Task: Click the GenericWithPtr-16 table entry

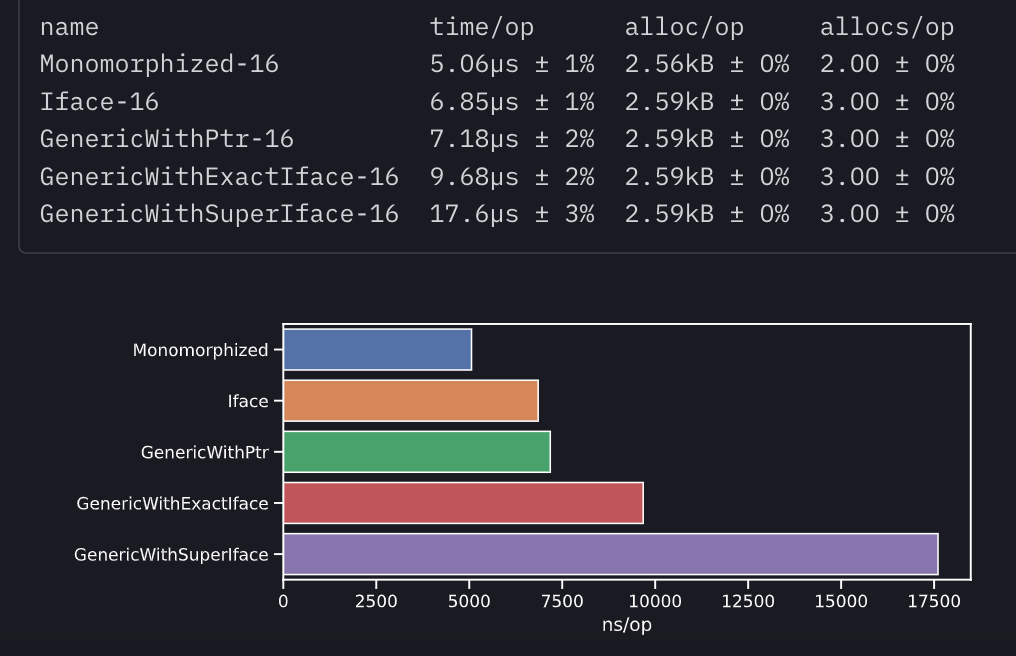Action: (167, 139)
